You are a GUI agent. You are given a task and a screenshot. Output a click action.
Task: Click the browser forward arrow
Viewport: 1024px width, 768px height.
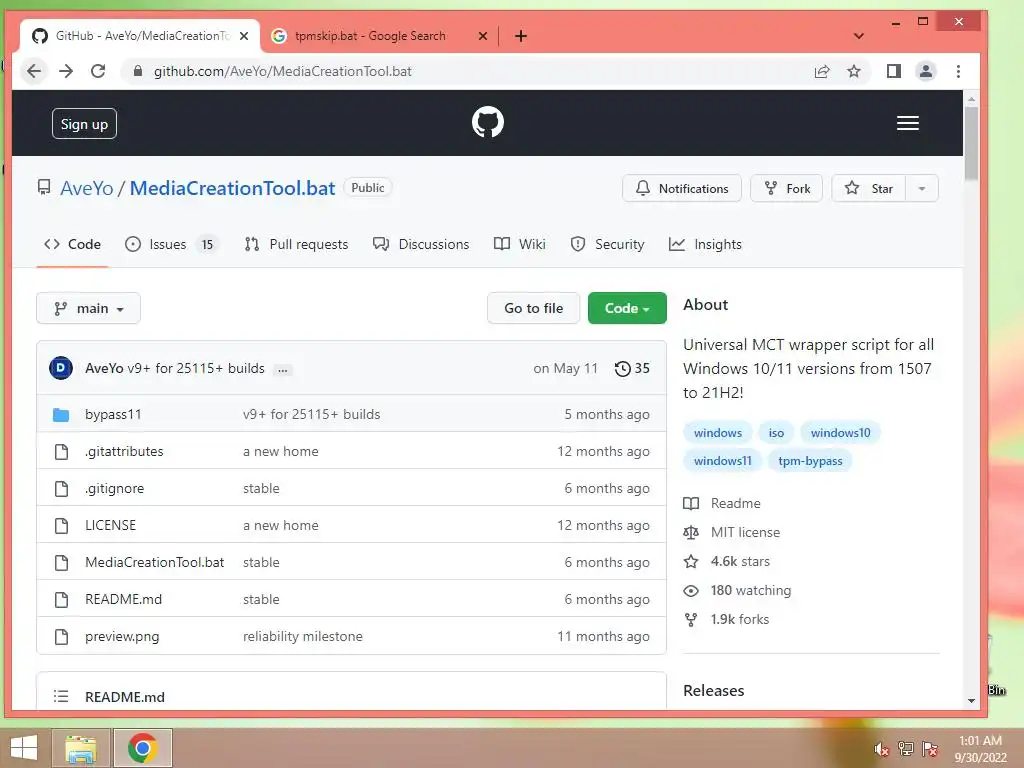coord(66,71)
